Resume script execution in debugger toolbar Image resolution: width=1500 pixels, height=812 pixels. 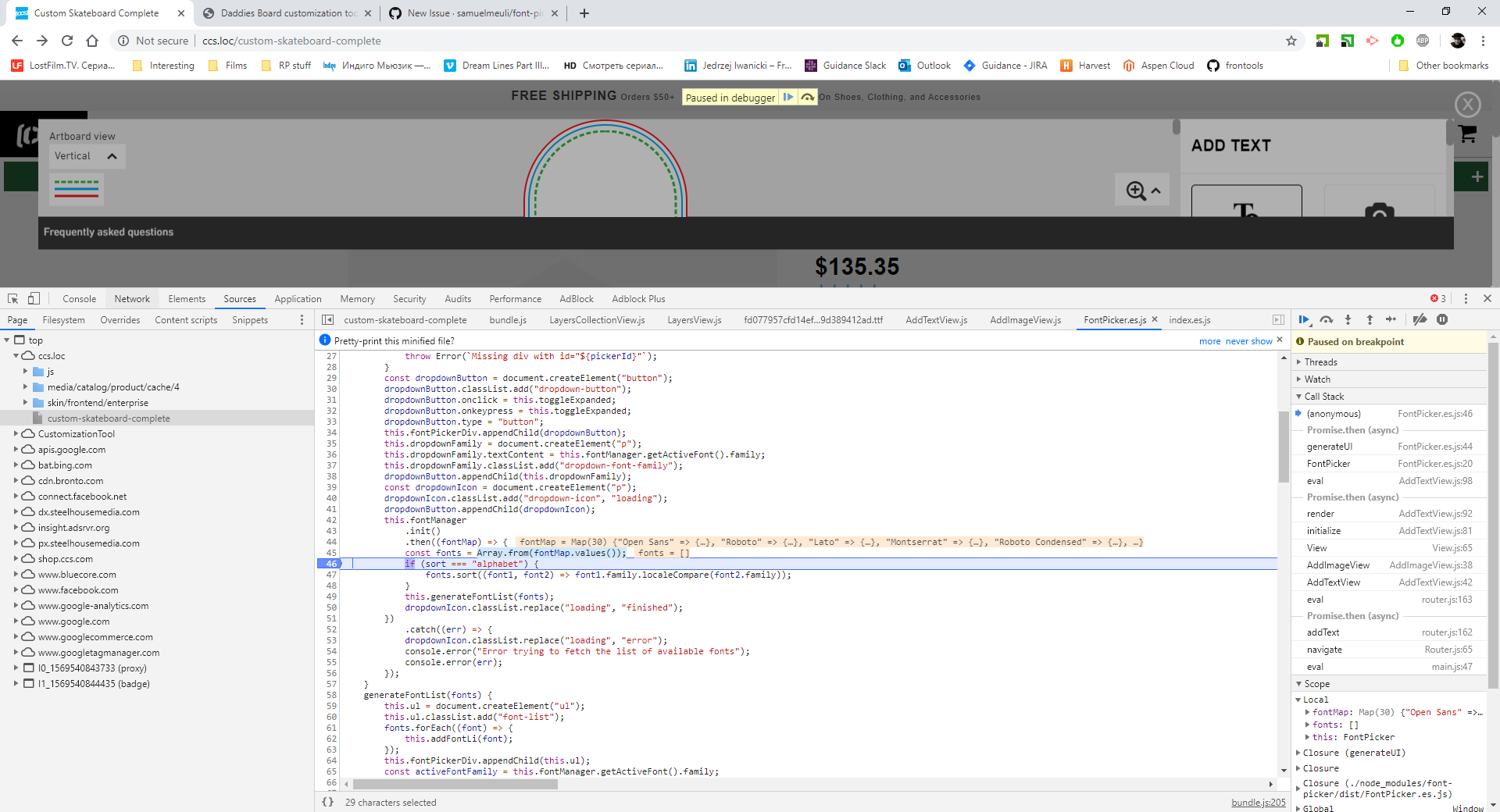tap(1304, 319)
